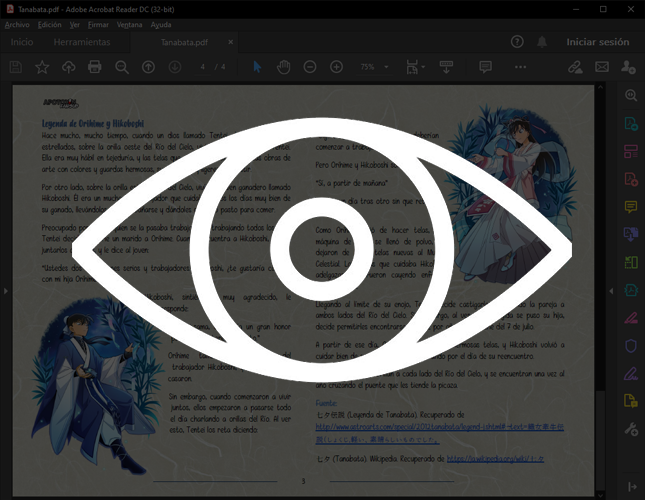
Task: Click the vertical scrollbar thumb
Action: 600,440
